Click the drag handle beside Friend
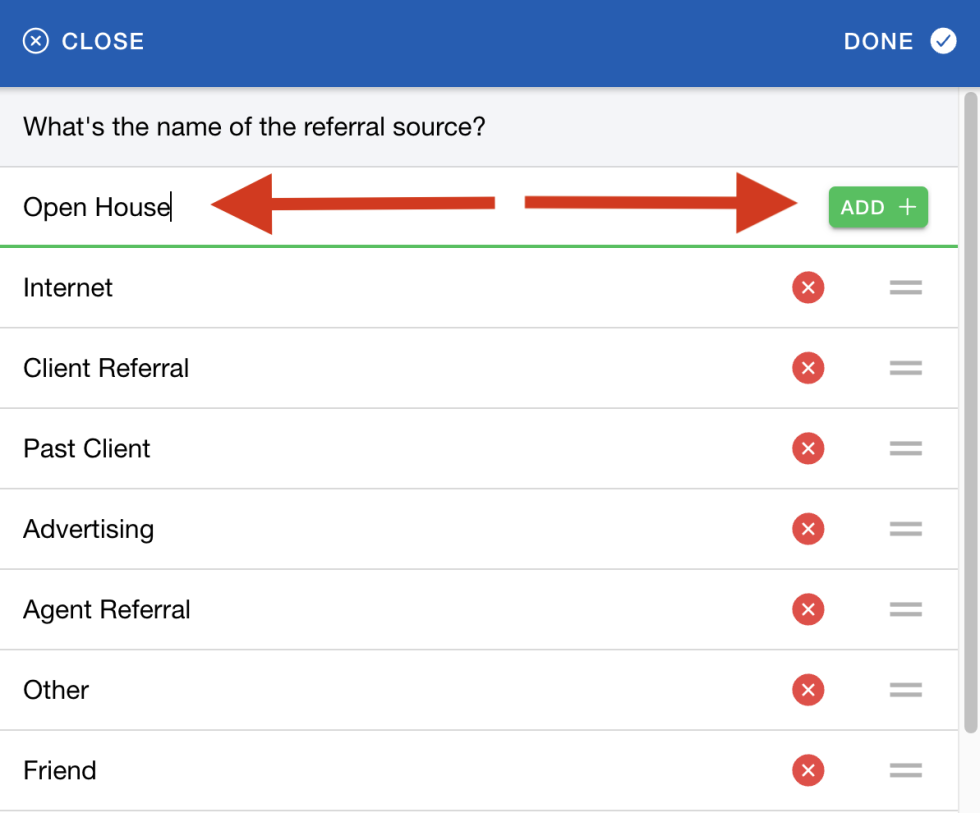The image size is (980, 813). (905, 770)
